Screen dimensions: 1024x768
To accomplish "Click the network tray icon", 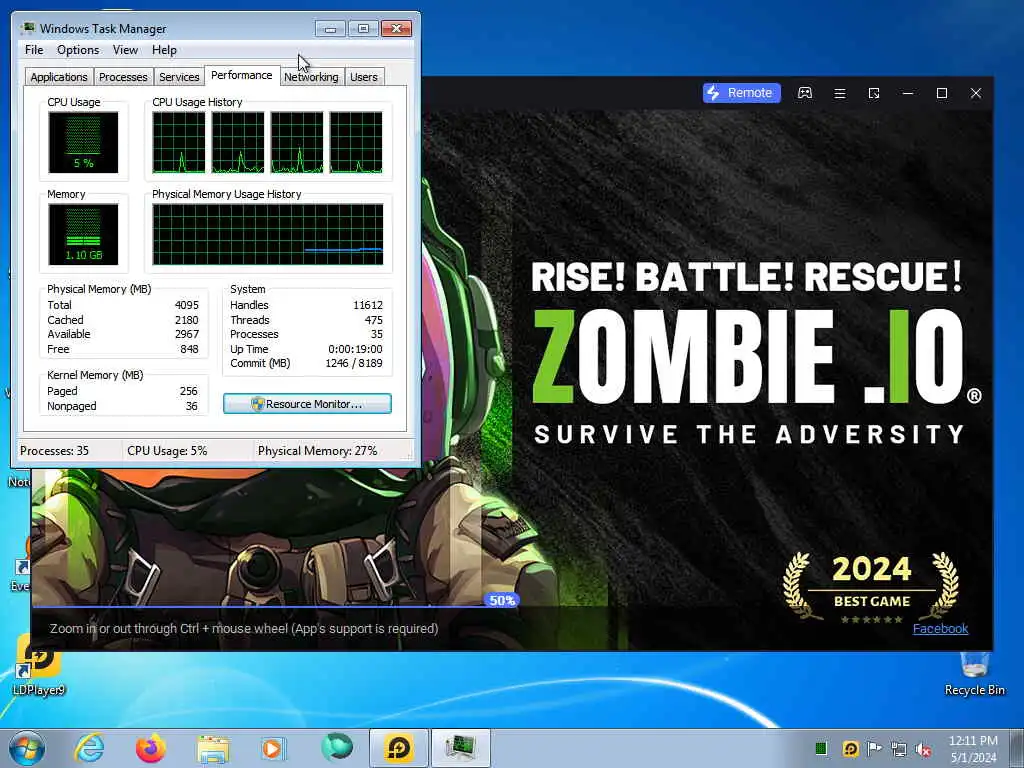I will click(899, 749).
